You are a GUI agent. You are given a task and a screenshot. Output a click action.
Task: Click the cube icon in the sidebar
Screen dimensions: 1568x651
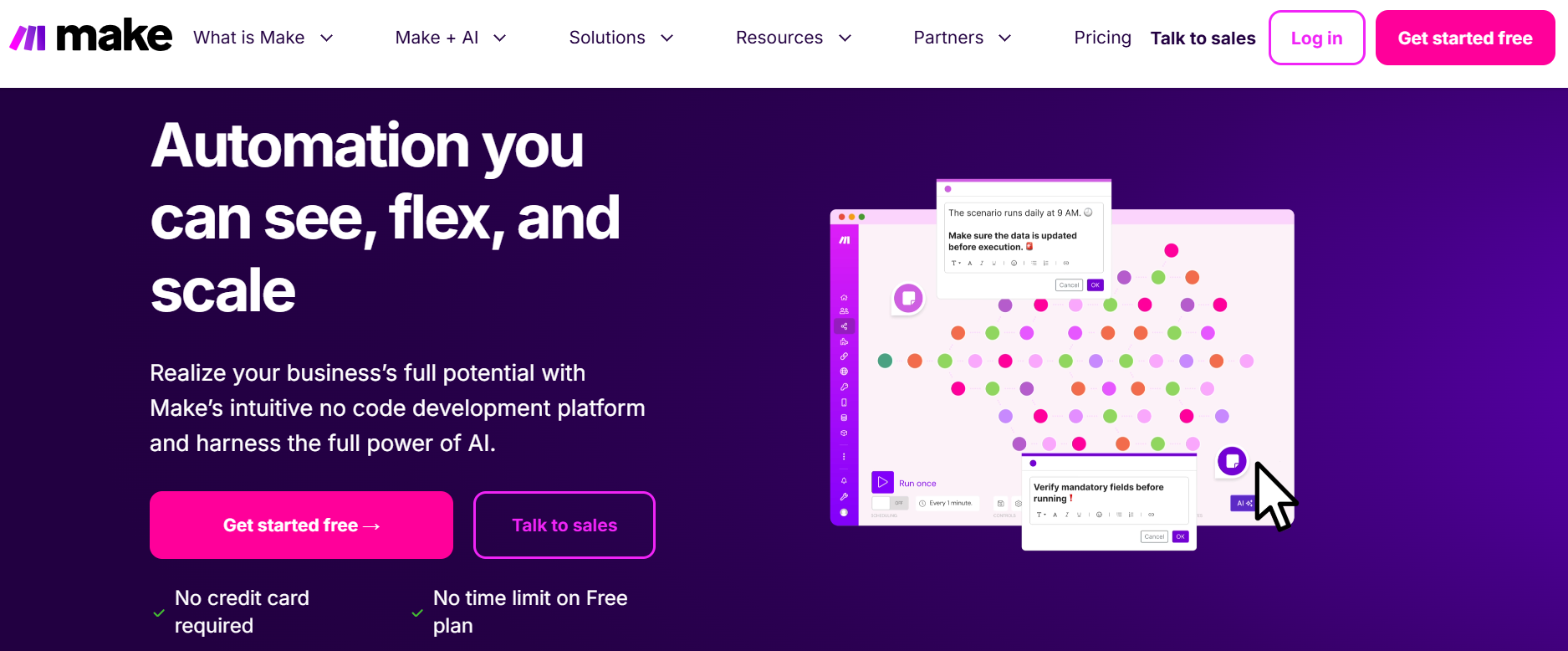(844, 433)
